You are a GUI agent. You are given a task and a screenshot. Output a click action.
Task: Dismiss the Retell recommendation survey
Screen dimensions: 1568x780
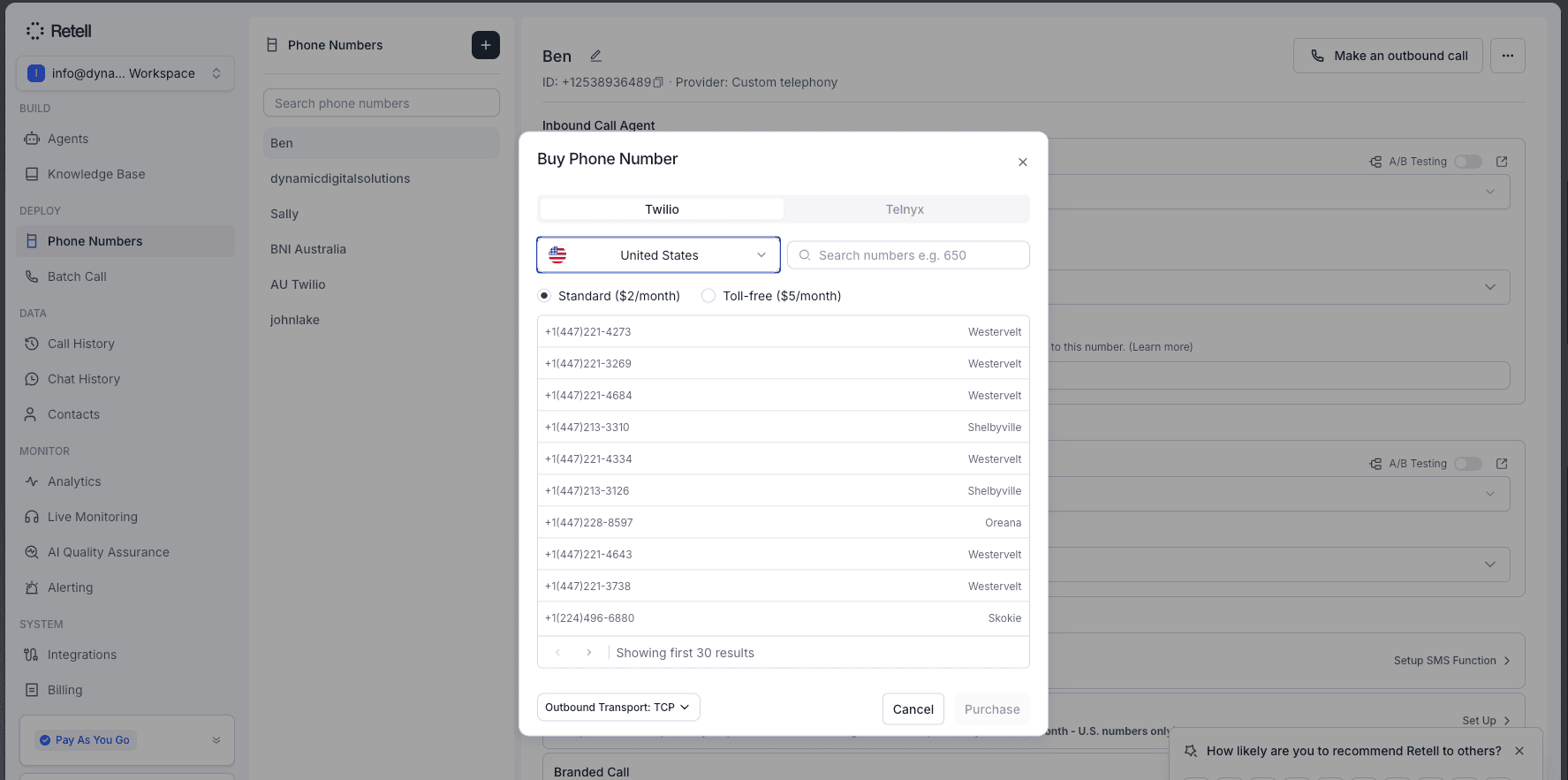(x=1519, y=751)
